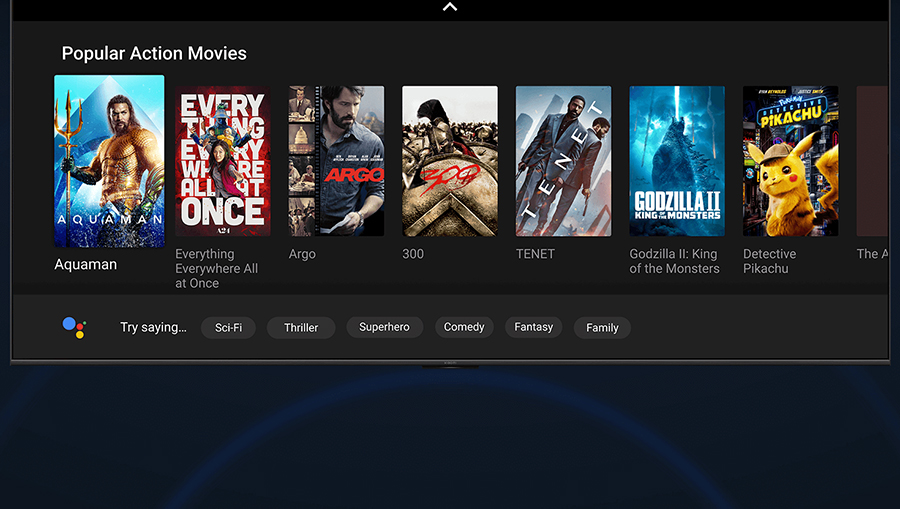Choose Godzilla II King of the Monsters poster
This screenshot has width=900, height=509.
pyautogui.click(x=677, y=161)
